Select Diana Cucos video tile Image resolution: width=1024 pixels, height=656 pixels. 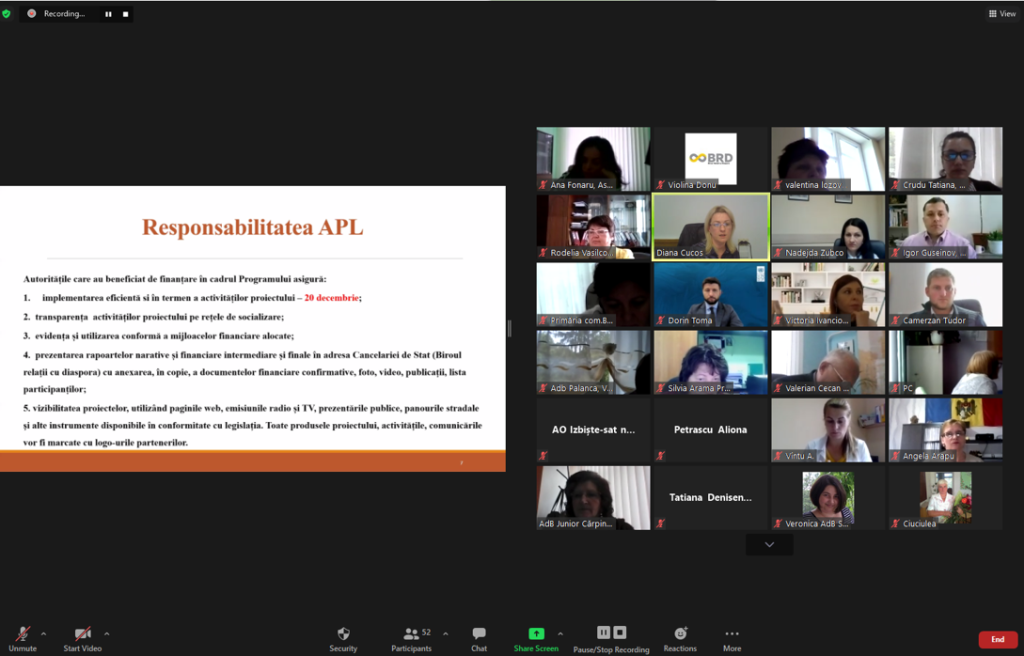(711, 227)
